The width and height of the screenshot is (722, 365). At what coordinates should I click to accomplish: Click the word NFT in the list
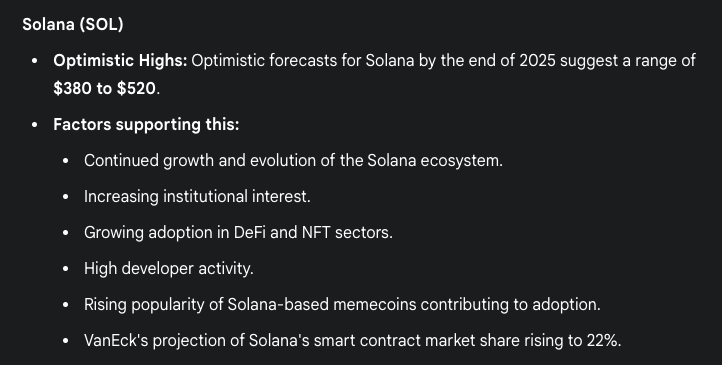(x=316, y=232)
